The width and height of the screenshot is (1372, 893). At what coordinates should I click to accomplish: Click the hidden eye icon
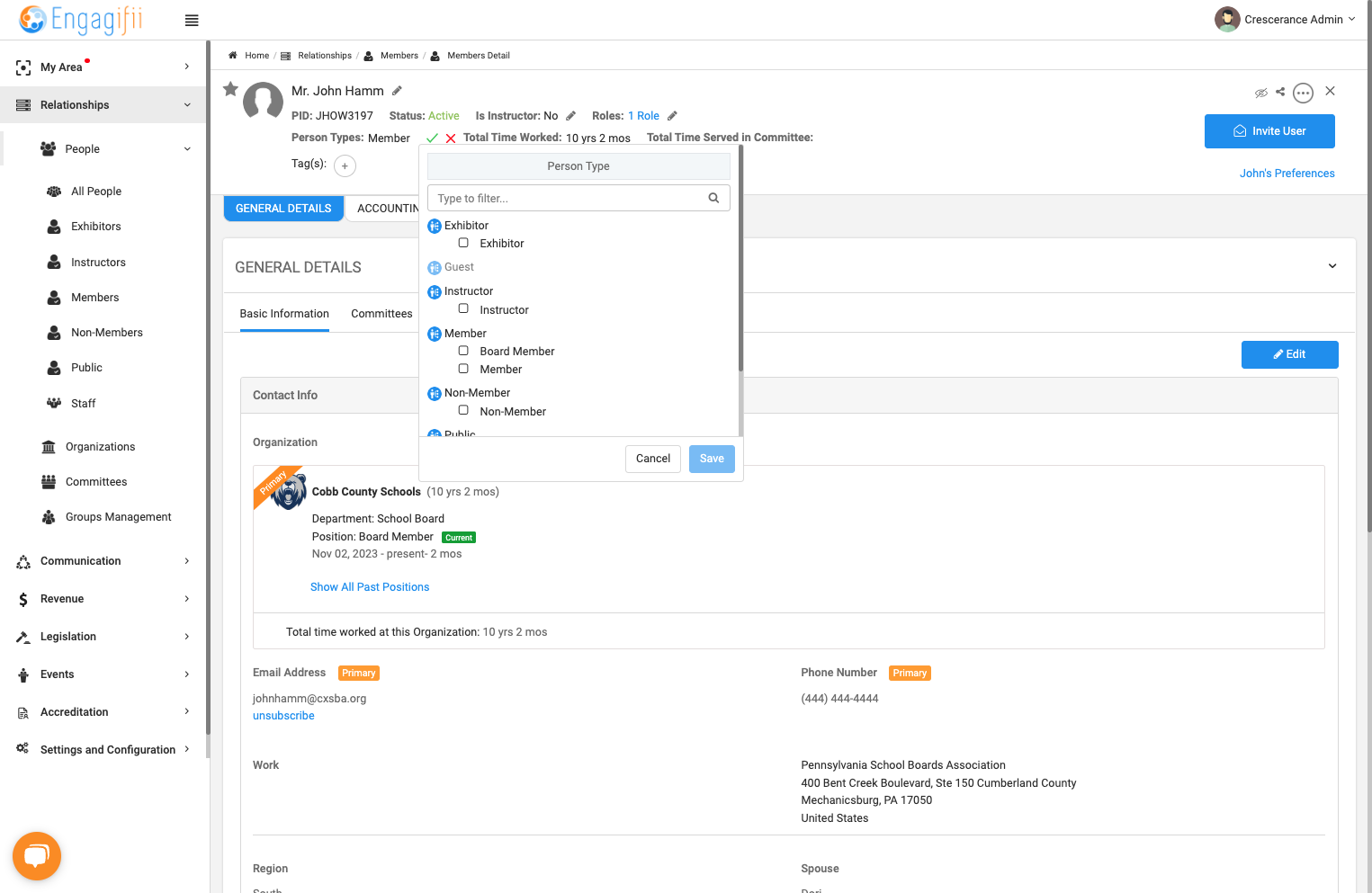1261,93
